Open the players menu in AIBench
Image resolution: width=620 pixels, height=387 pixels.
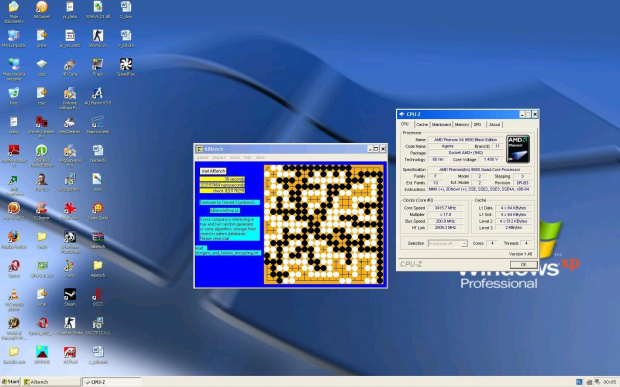pos(219,157)
